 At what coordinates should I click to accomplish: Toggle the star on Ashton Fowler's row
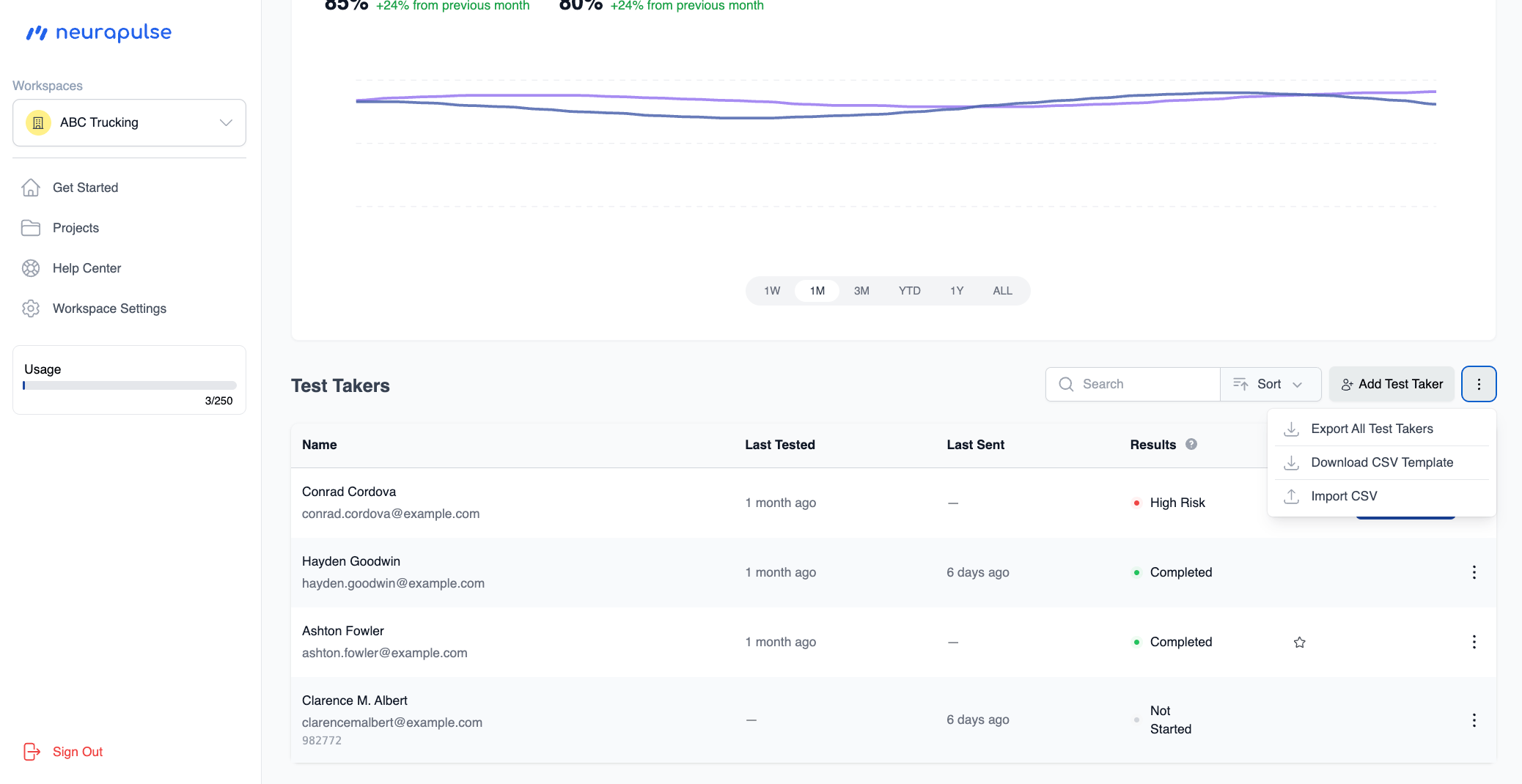[x=1300, y=643]
